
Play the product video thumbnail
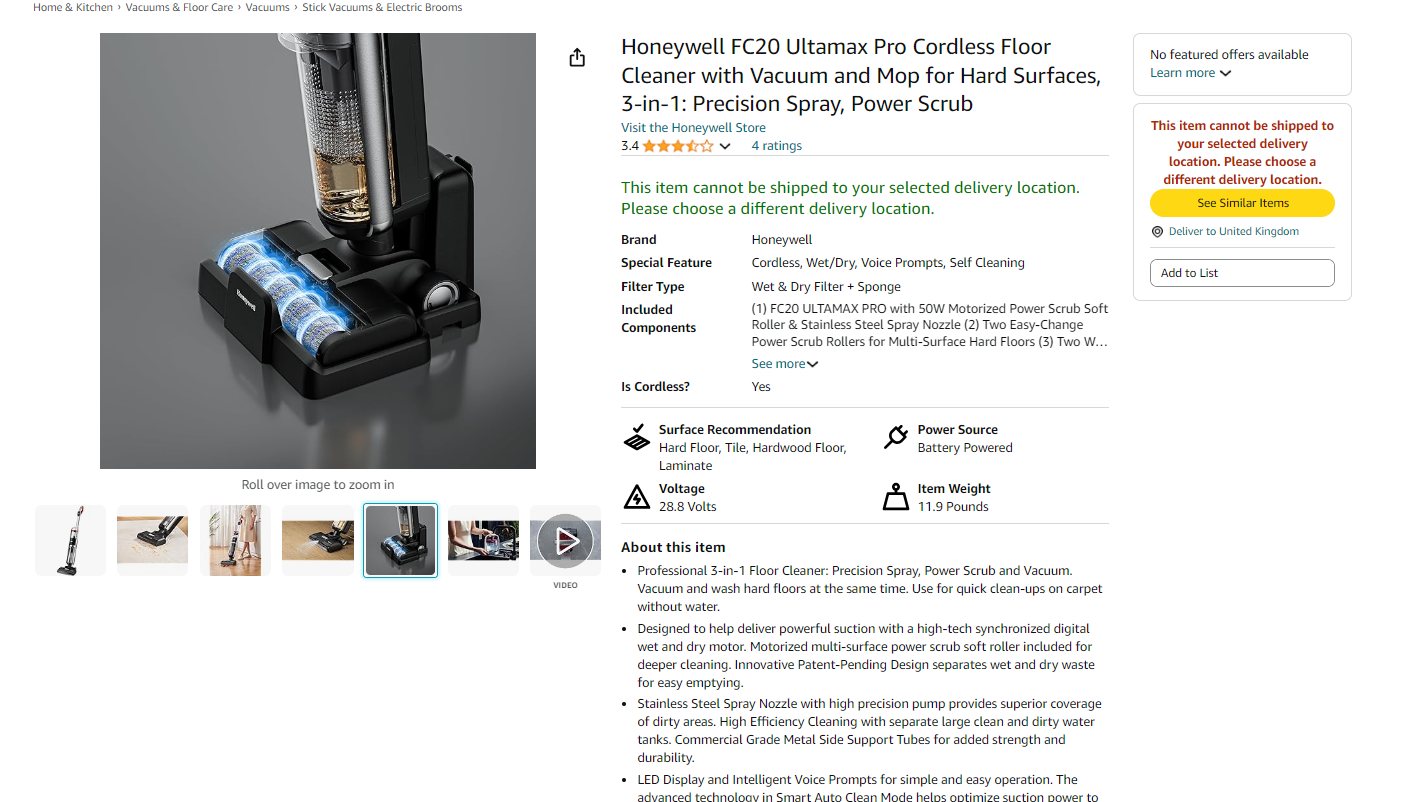coord(565,541)
